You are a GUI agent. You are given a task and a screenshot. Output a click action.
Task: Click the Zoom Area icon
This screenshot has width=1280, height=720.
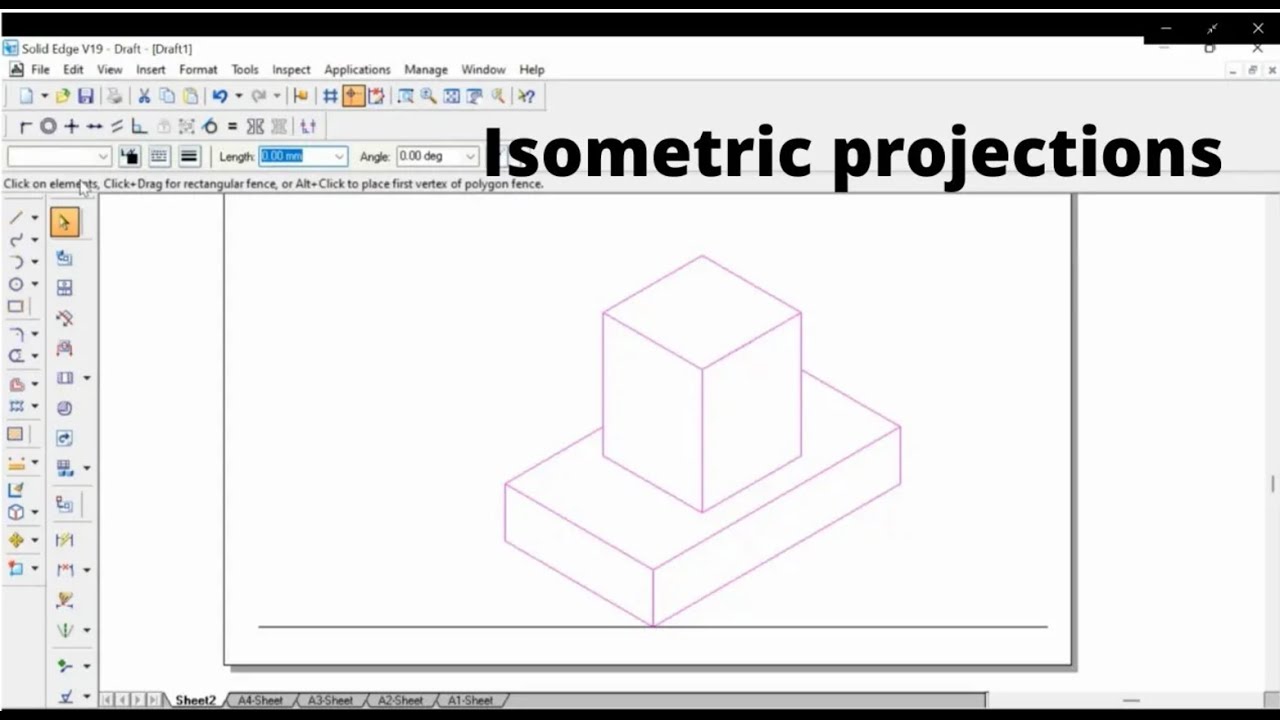click(405, 96)
